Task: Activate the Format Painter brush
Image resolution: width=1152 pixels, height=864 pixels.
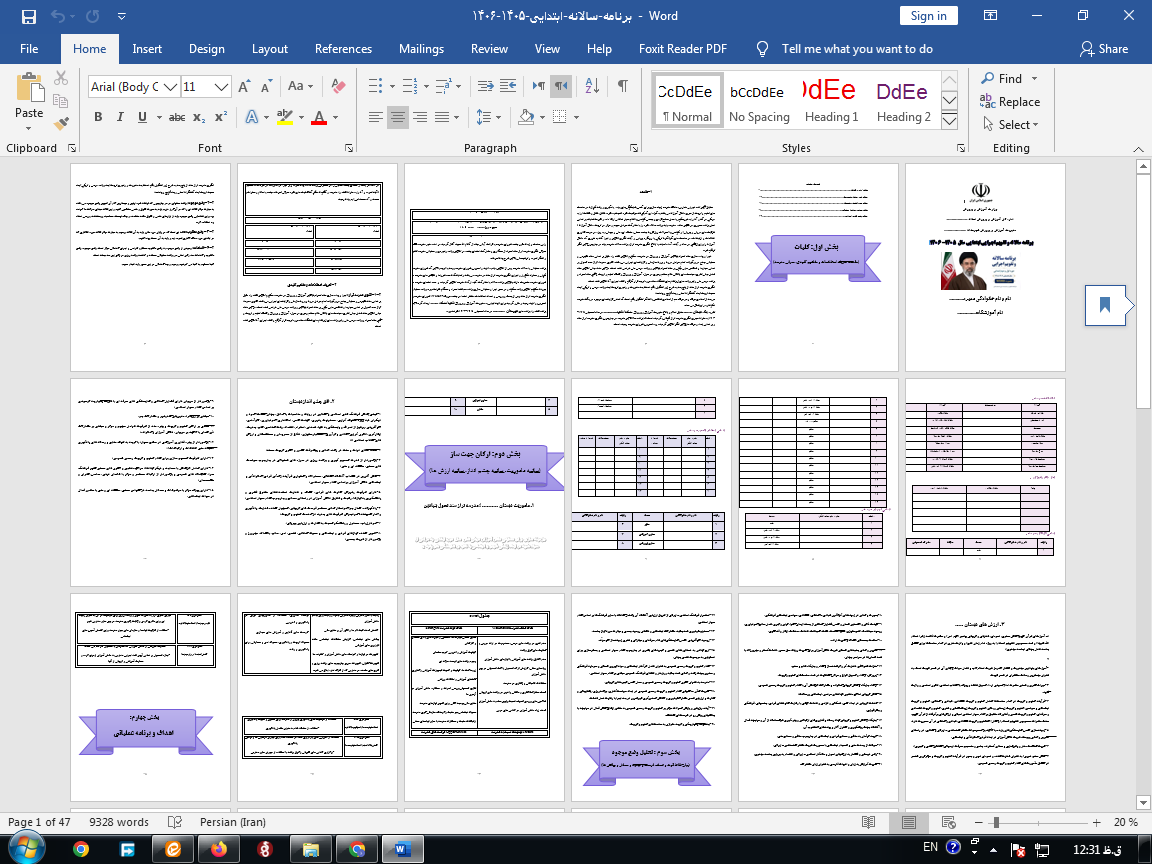Action: click(x=61, y=123)
